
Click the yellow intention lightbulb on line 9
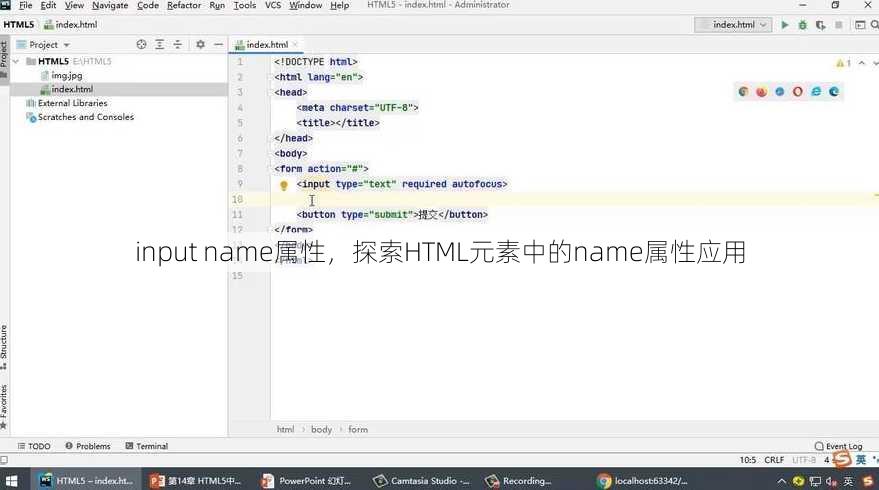click(284, 185)
